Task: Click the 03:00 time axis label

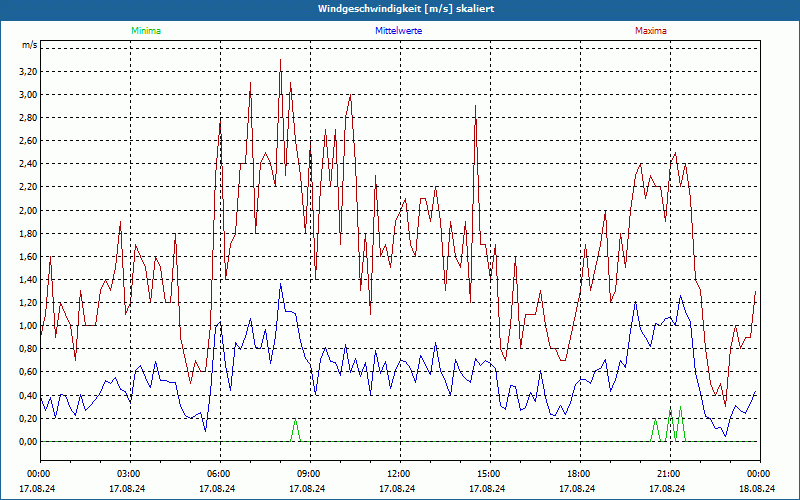Action: pos(130,474)
